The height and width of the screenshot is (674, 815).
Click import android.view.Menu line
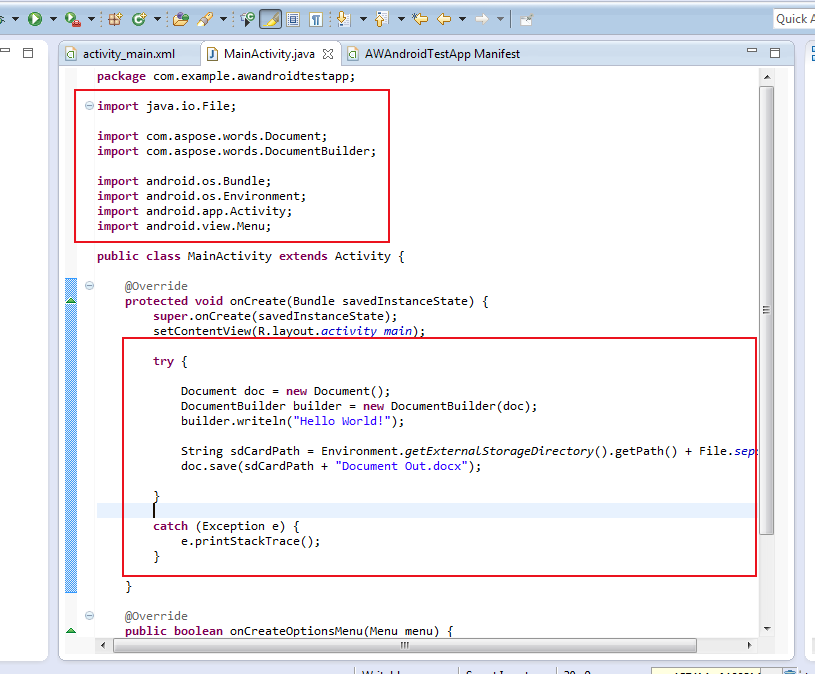pos(184,227)
